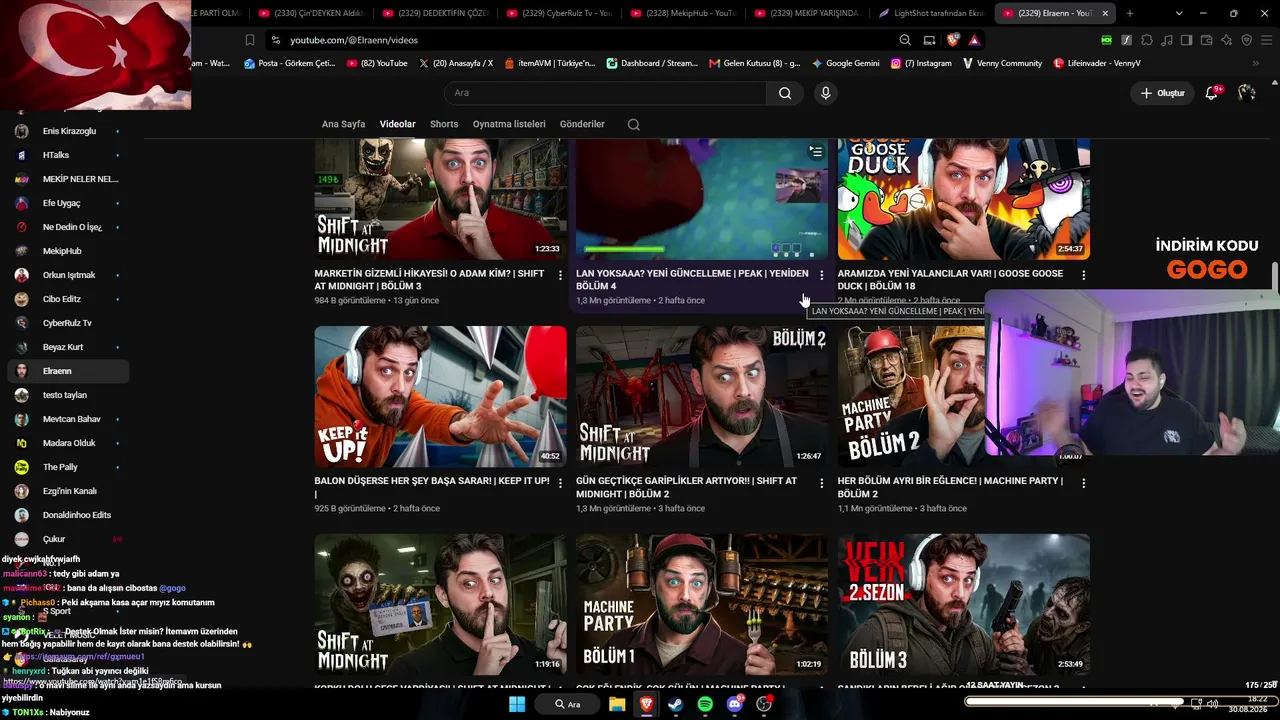Image resolution: width=1280 pixels, height=720 pixels.
Task: Start voice search with the microphone icon
Action: pos(825,93)
